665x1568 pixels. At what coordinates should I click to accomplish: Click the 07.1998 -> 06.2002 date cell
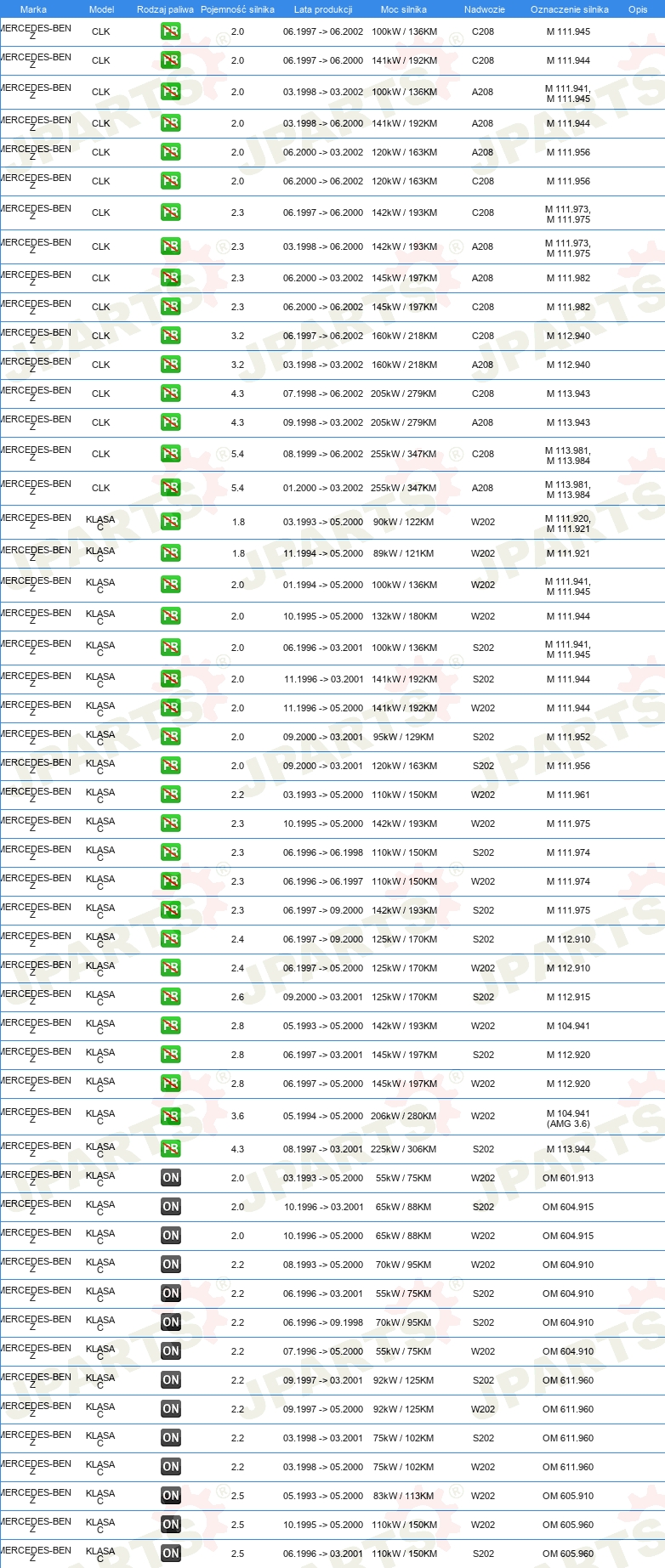[323, 393]
